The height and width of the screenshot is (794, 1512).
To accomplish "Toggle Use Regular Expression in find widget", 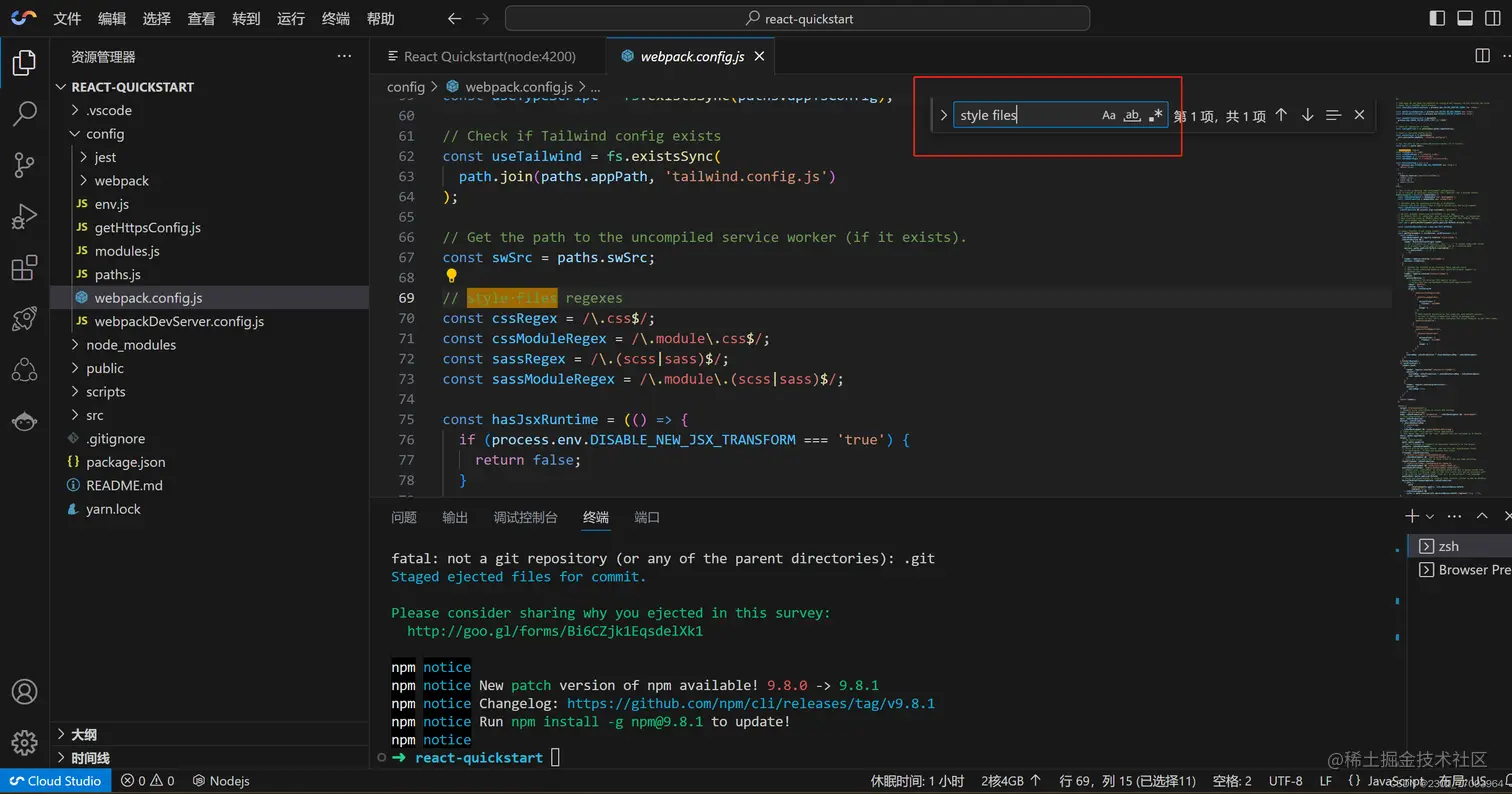I will point(1156,115).
